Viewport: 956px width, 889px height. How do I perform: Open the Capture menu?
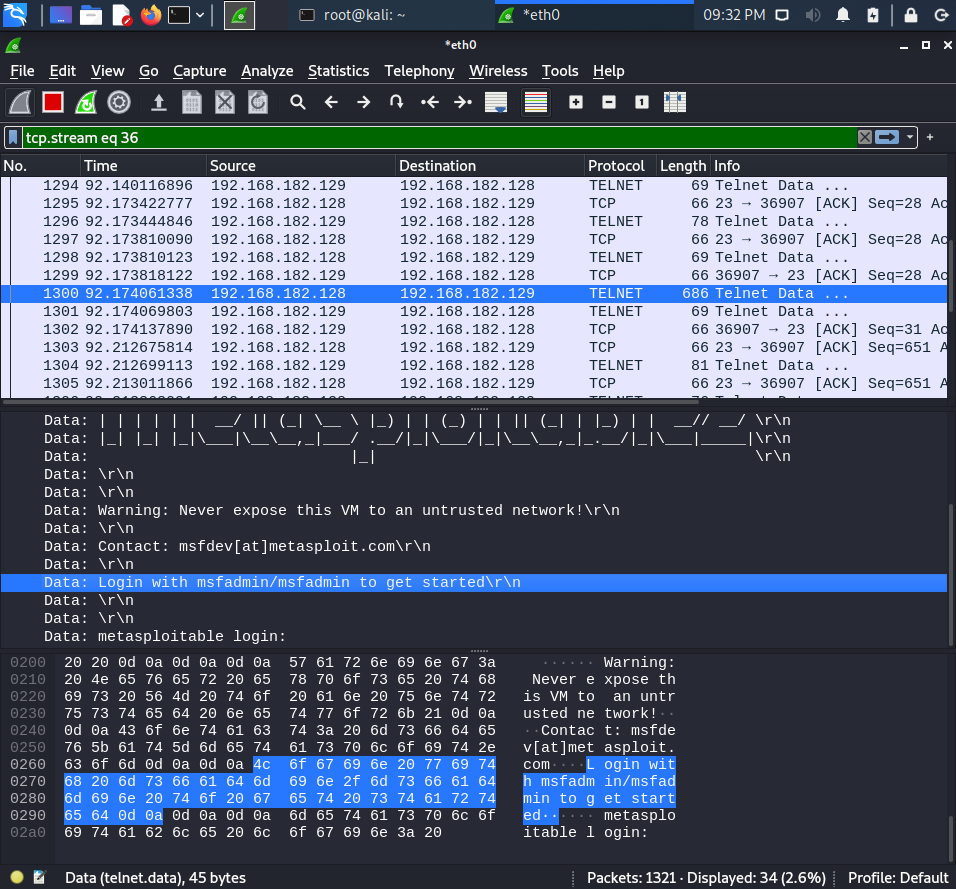(199, 71)
